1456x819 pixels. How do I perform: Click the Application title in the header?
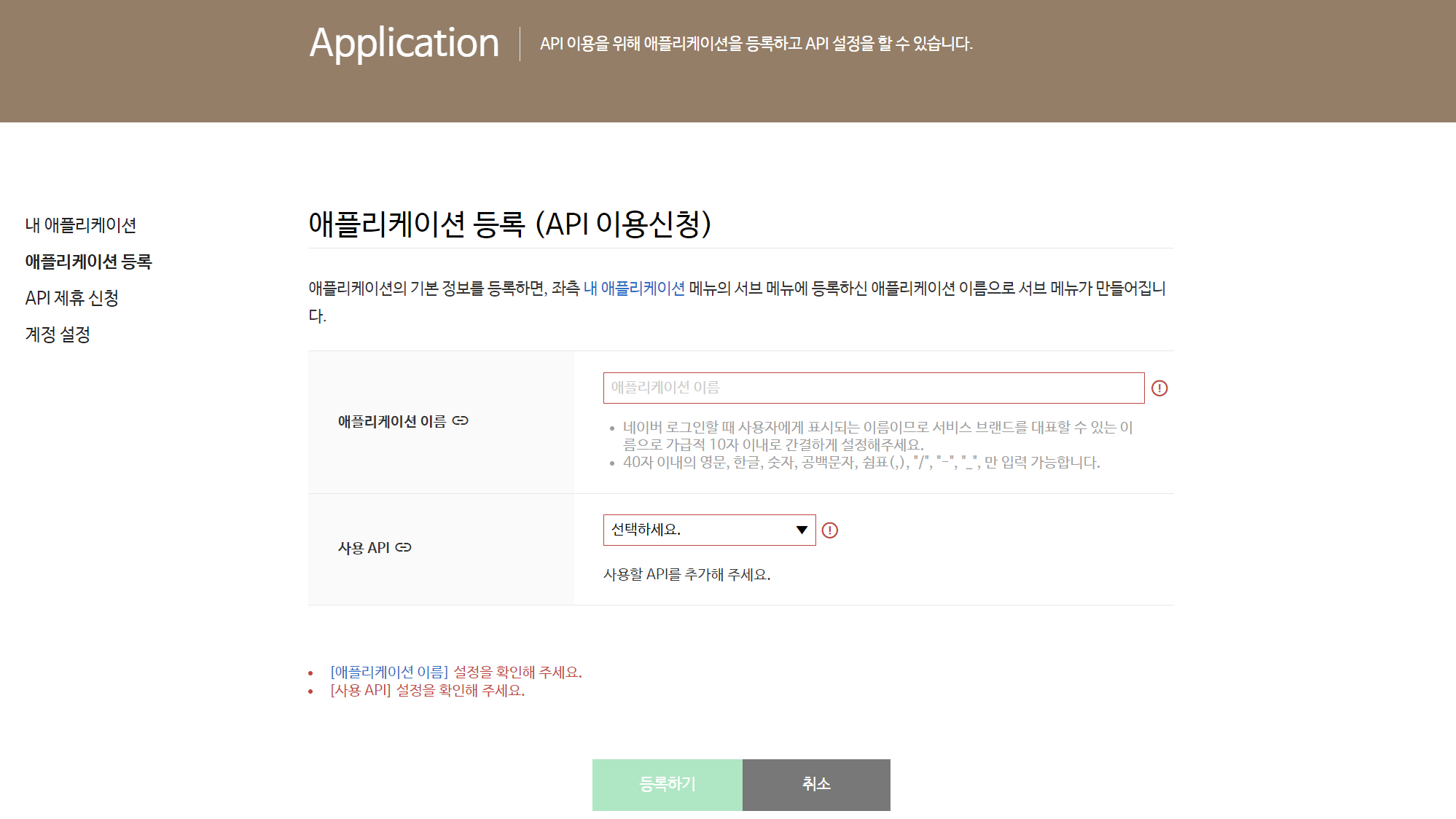click(404, 43)
